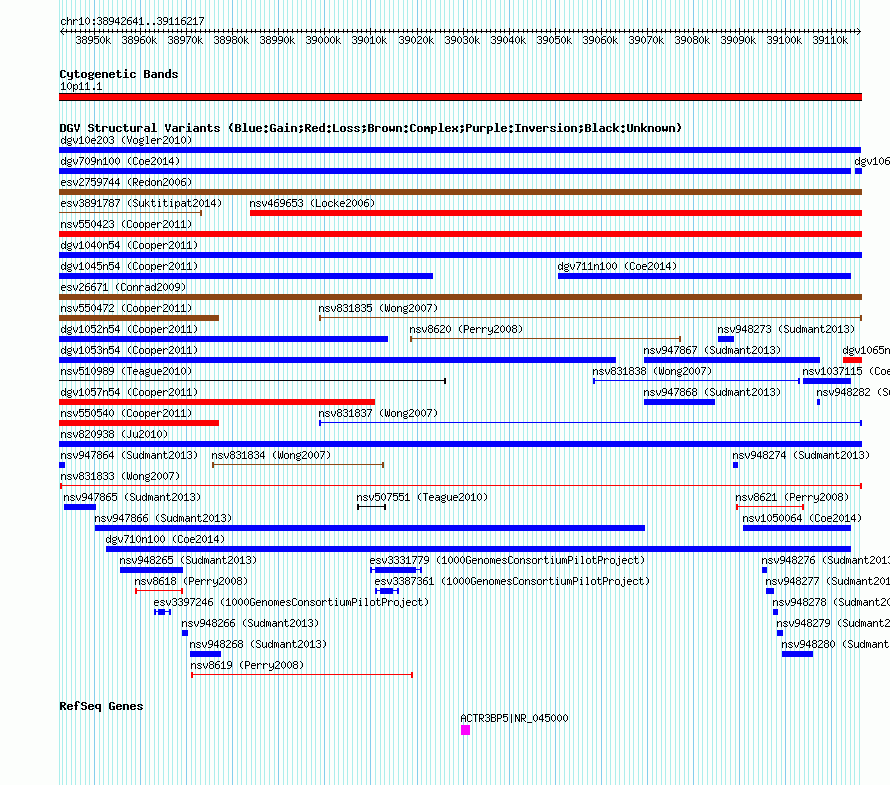The image size is (890, 785).
Task: Click the nsv947865 (Sudmant2013) blue bar
Action: coord(80,507)
